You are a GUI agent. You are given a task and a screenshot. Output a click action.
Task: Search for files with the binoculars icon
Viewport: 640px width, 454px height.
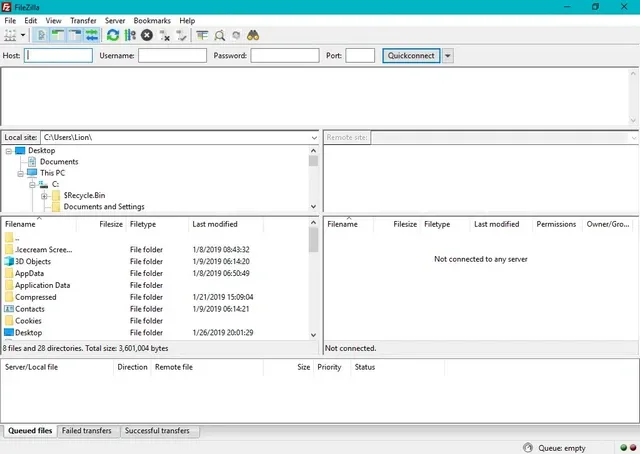point(253,36)
